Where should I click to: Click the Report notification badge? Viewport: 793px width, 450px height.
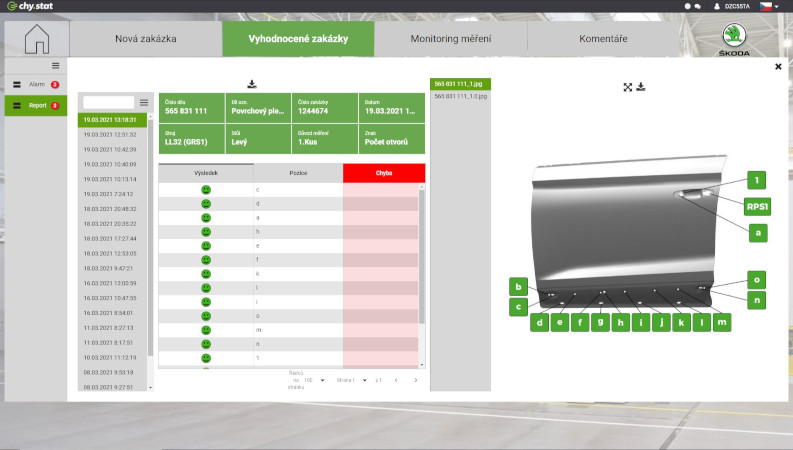point(55,106)
